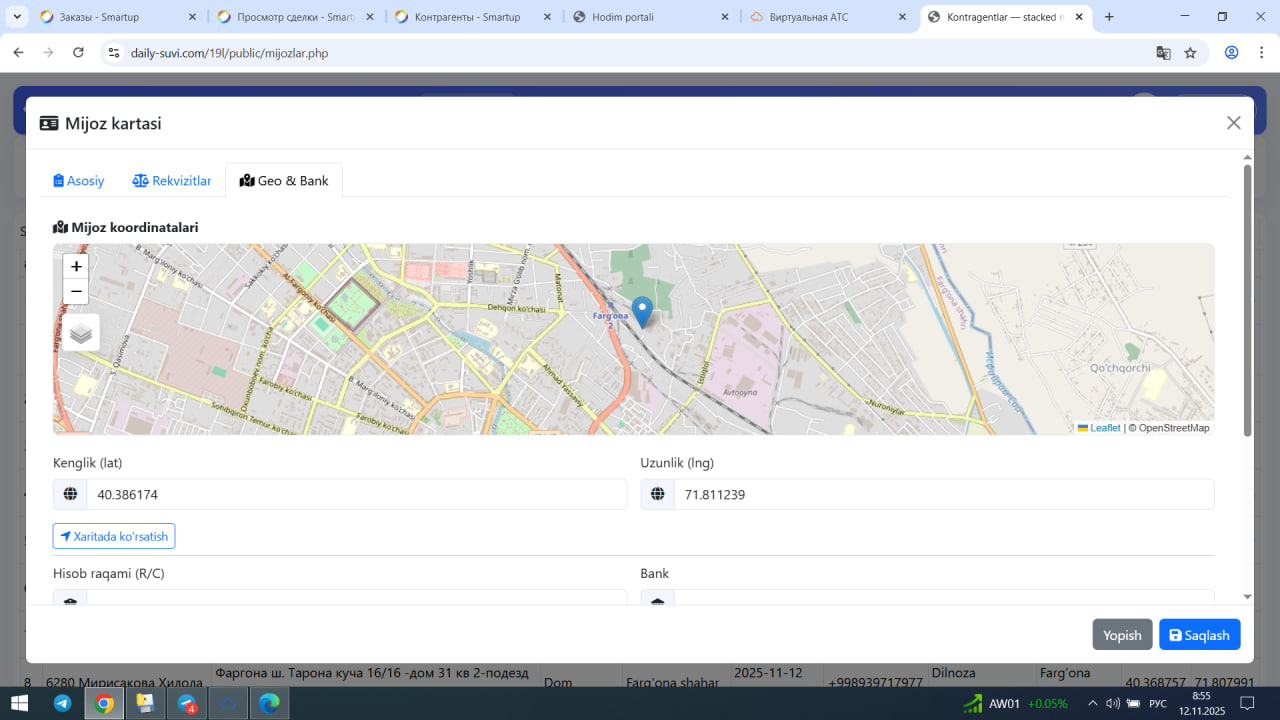Image resolution: width=1280 pixels, height=720 pixels.
Task: Expand the browser tab search dropdown
Action: 17,17
